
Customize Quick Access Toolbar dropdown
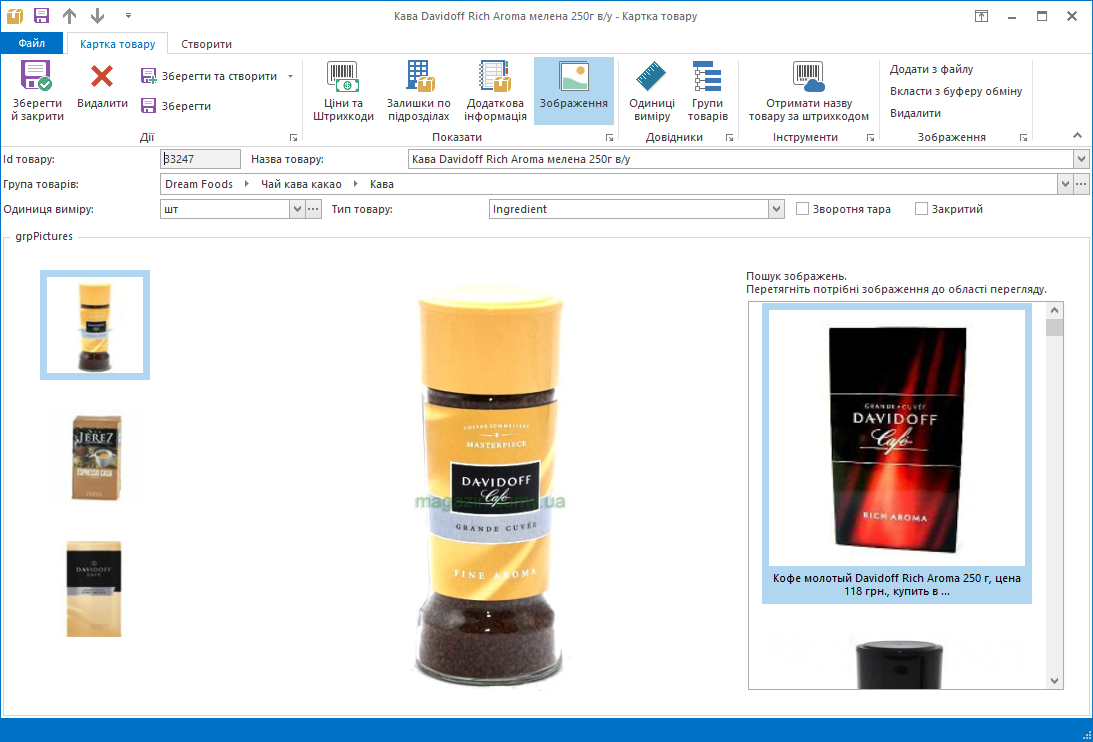click(128, 15)
